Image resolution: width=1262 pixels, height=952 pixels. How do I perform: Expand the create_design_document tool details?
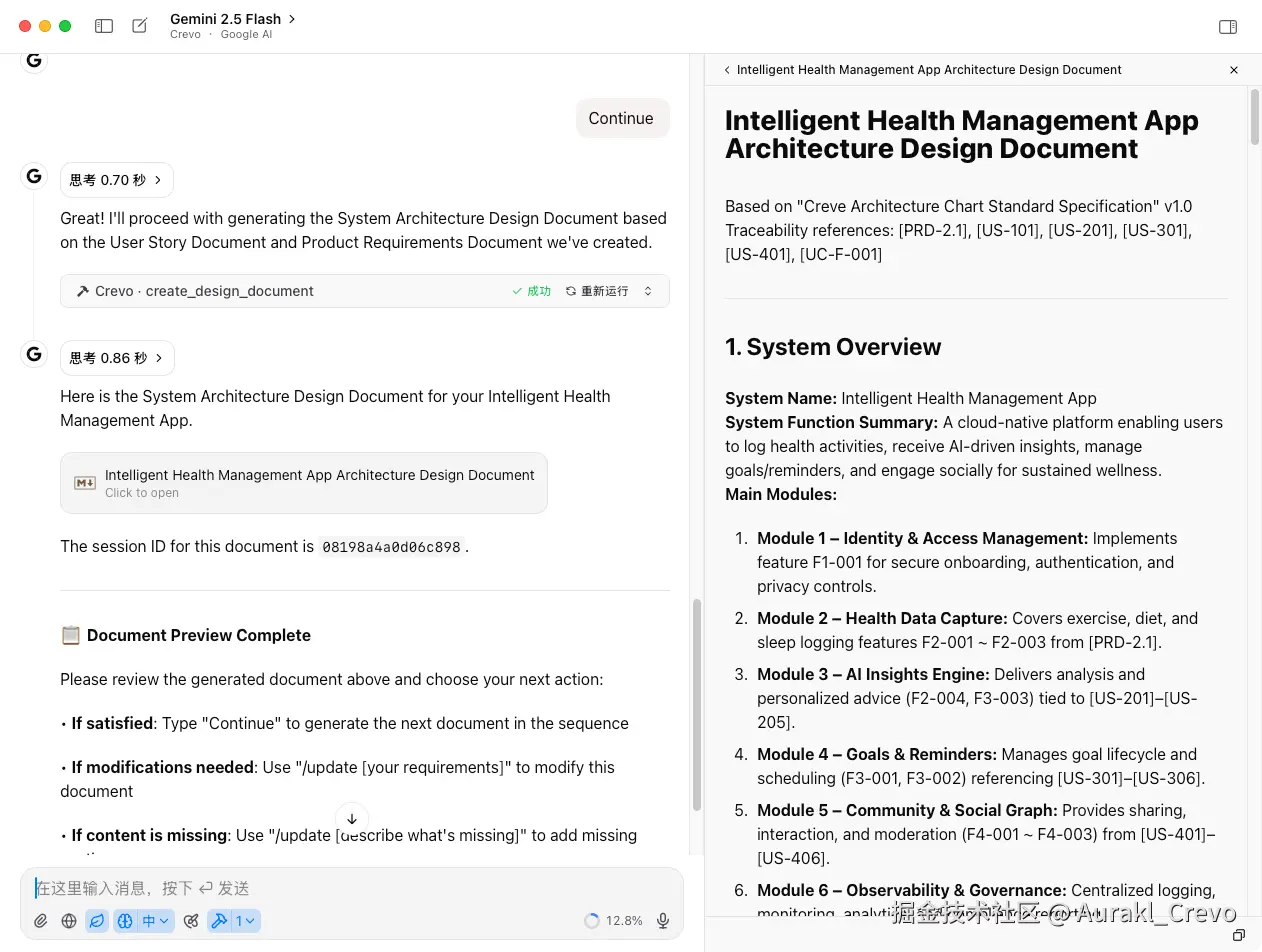click(648, 291)
